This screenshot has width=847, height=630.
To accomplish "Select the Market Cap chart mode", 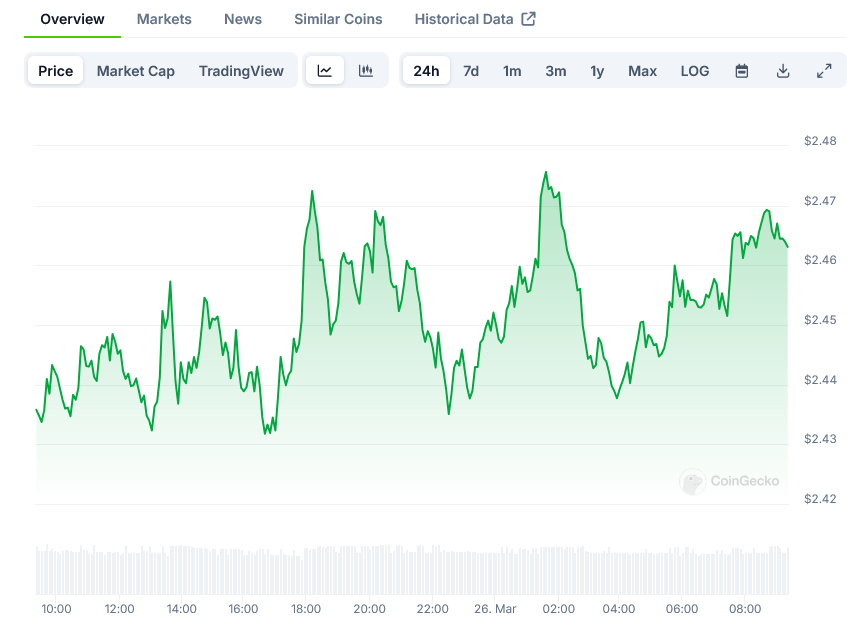I will 136,71.
